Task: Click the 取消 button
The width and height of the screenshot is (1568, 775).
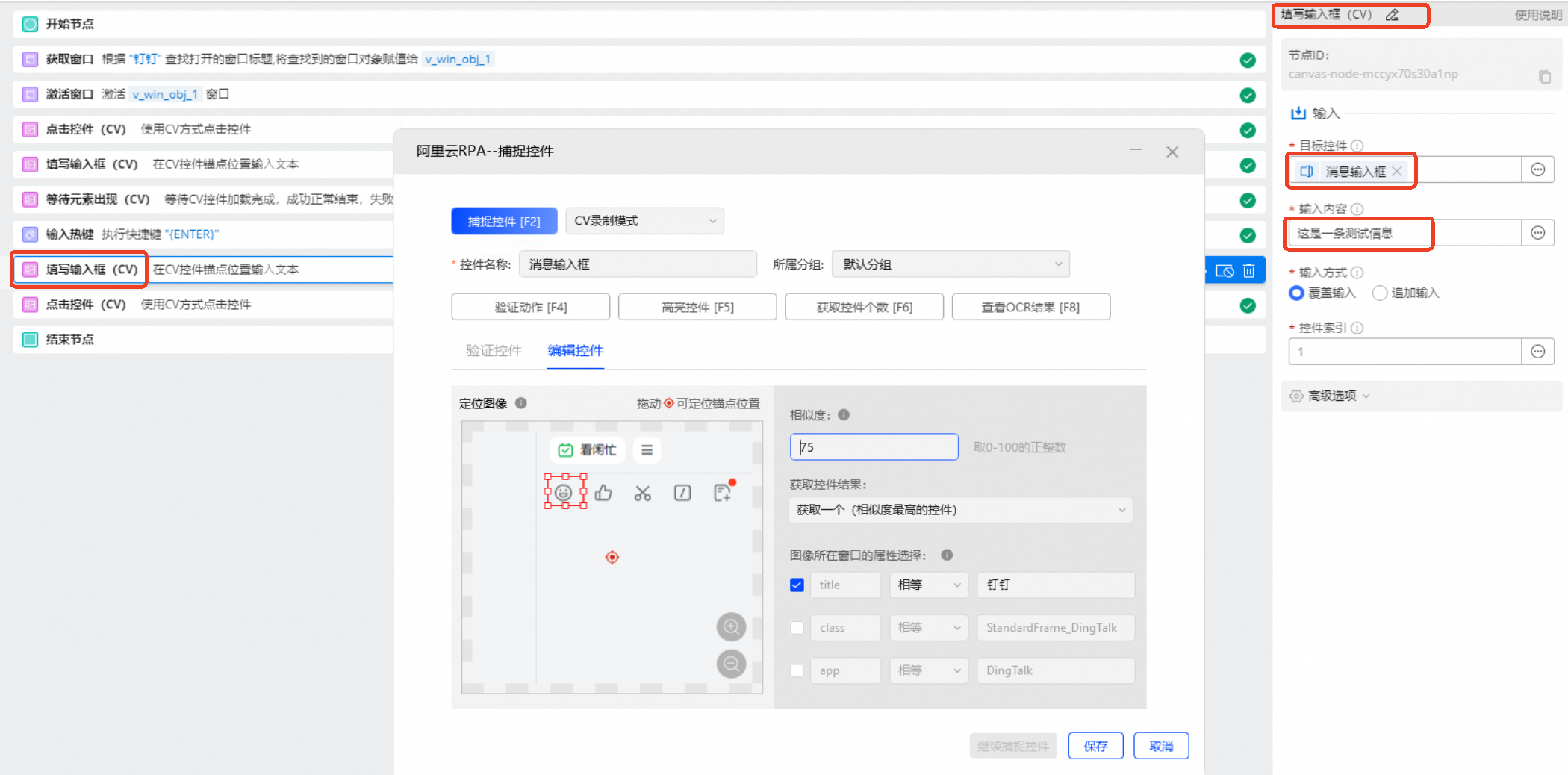Action: pos(1161,746)
